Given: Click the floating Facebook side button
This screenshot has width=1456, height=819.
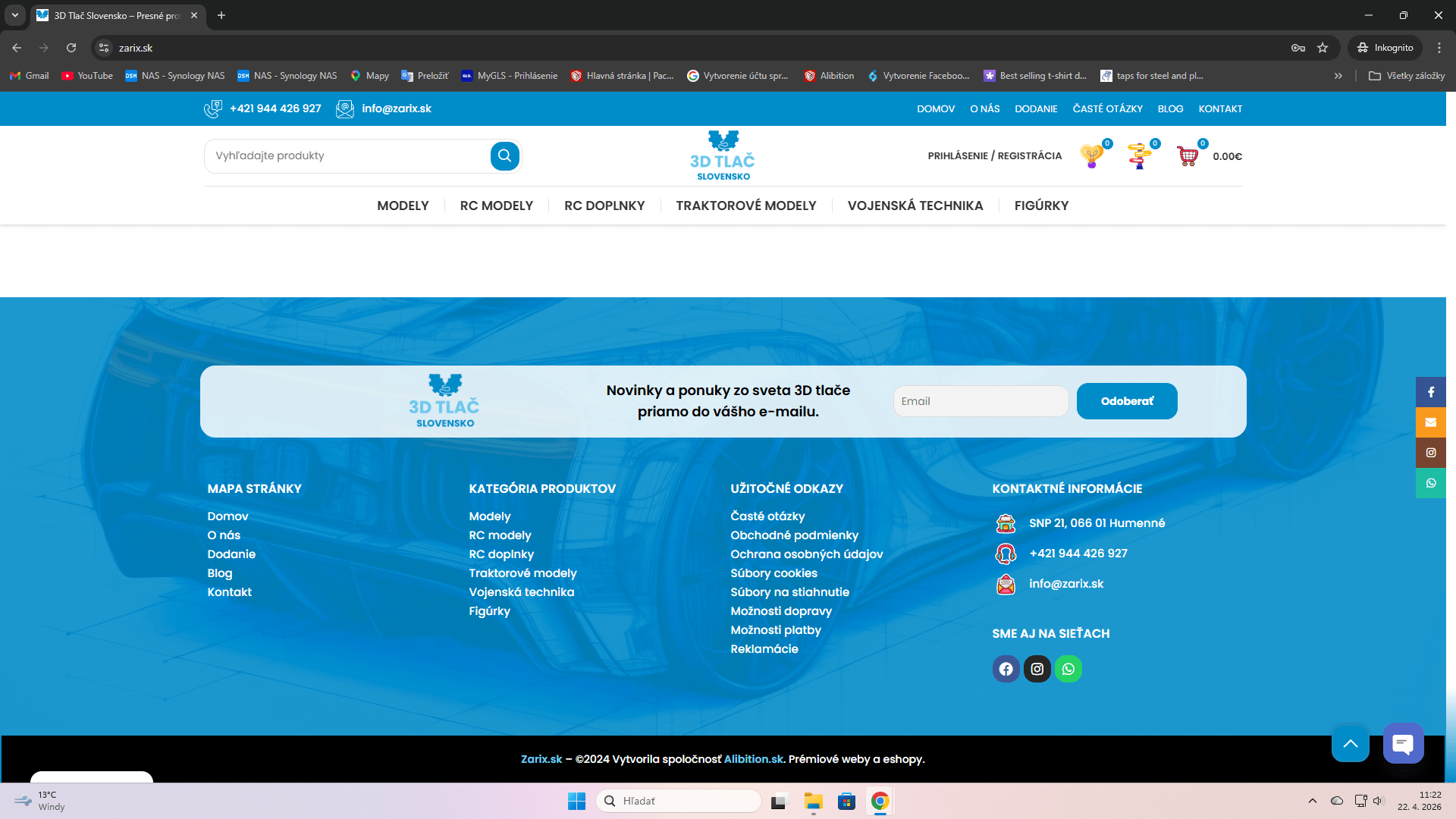Looking at the screenshot, I should (x=1430, y=392).
